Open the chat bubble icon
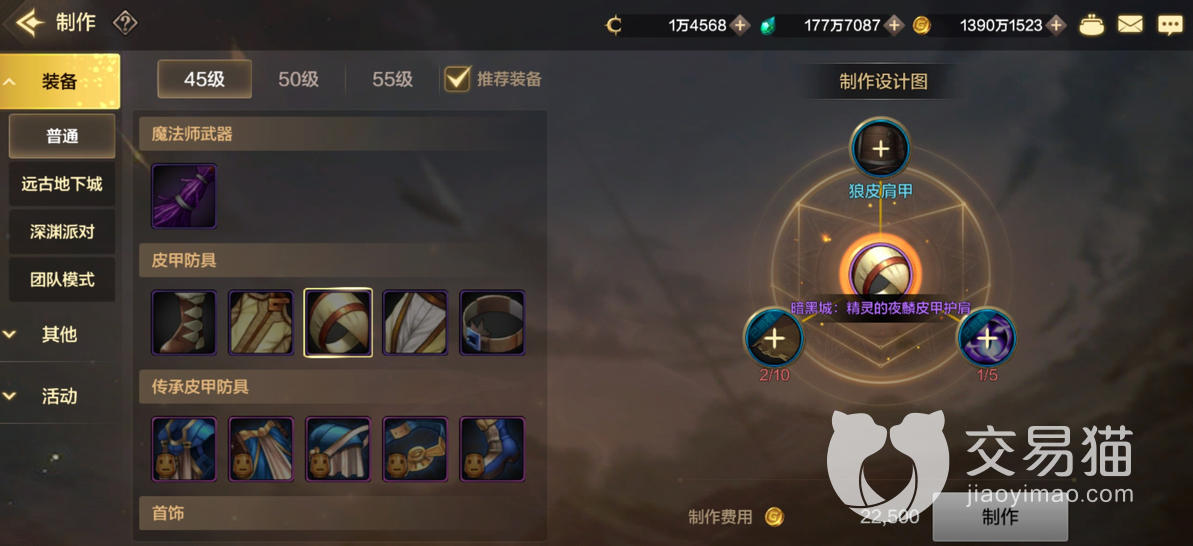Viewport: 1193px width, 546px height. coord(1169,25)
